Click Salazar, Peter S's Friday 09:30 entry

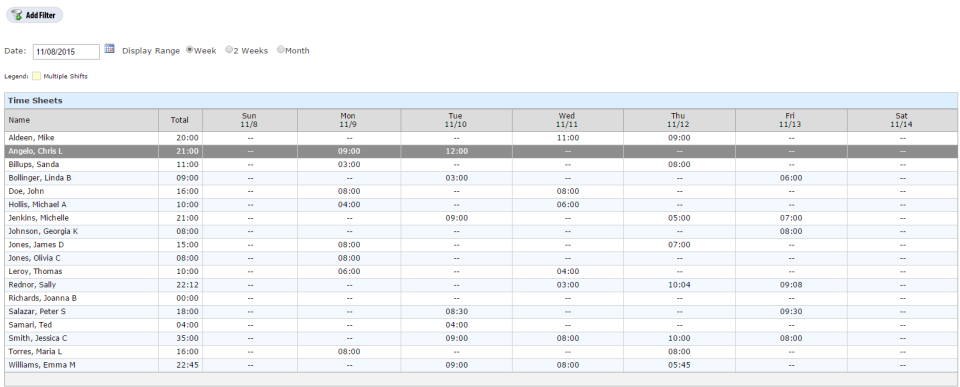coord(791,312)
